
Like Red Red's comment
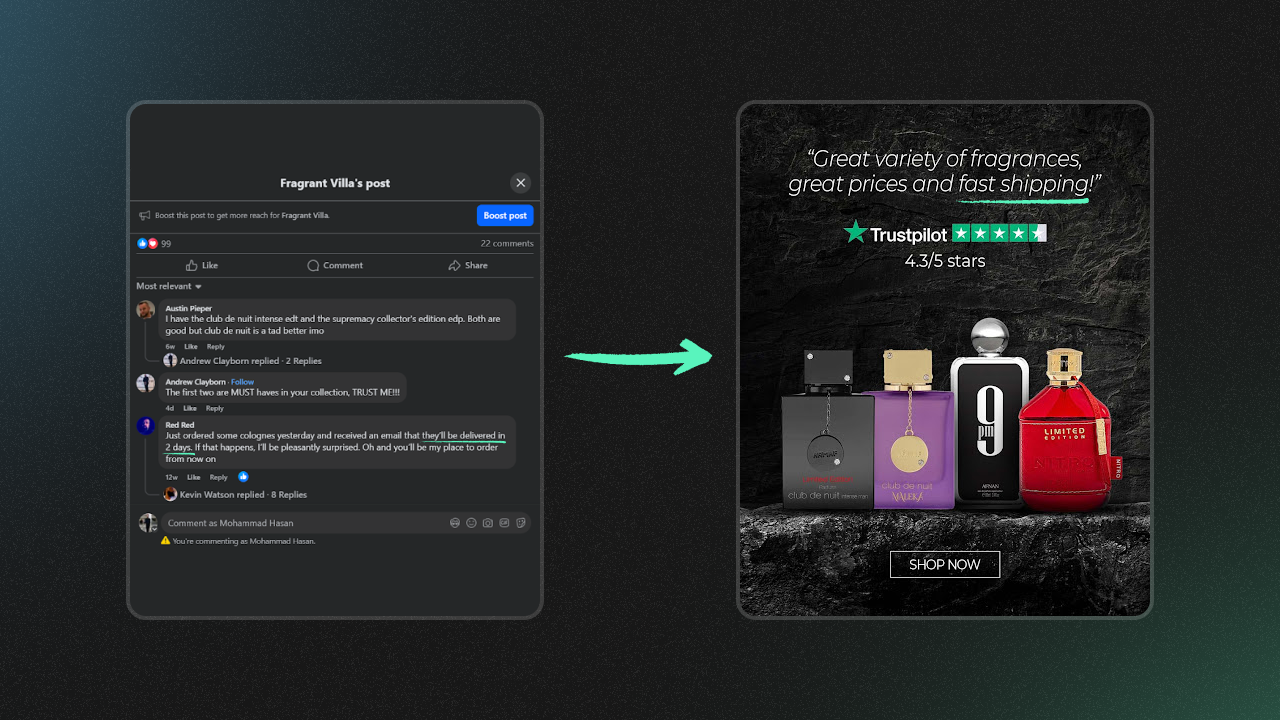[194, 477]
